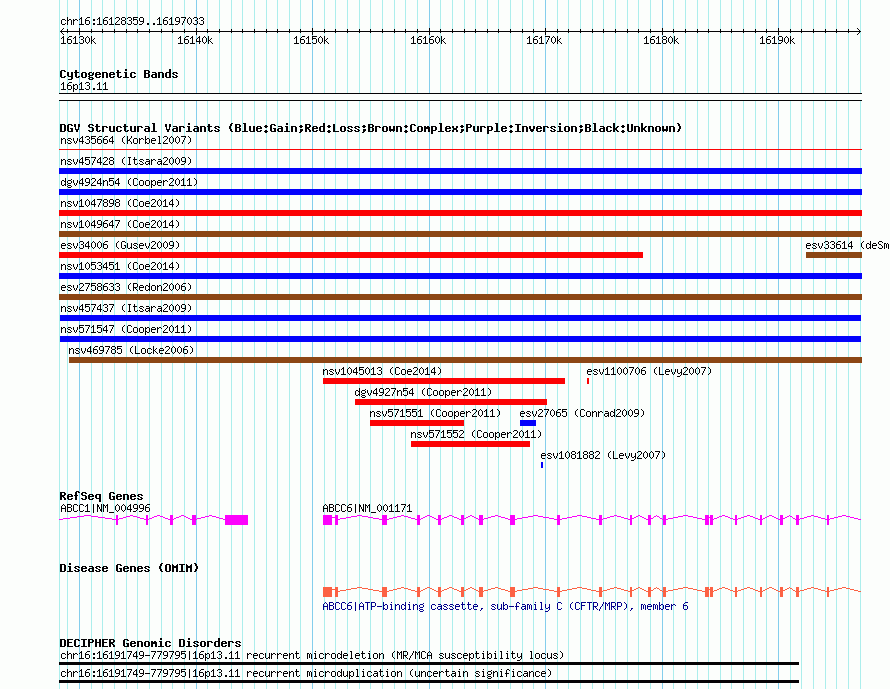Screen dimensions: 890x689
Task: Click the nsv457437 blue gain bar
Action: point(460,318)
